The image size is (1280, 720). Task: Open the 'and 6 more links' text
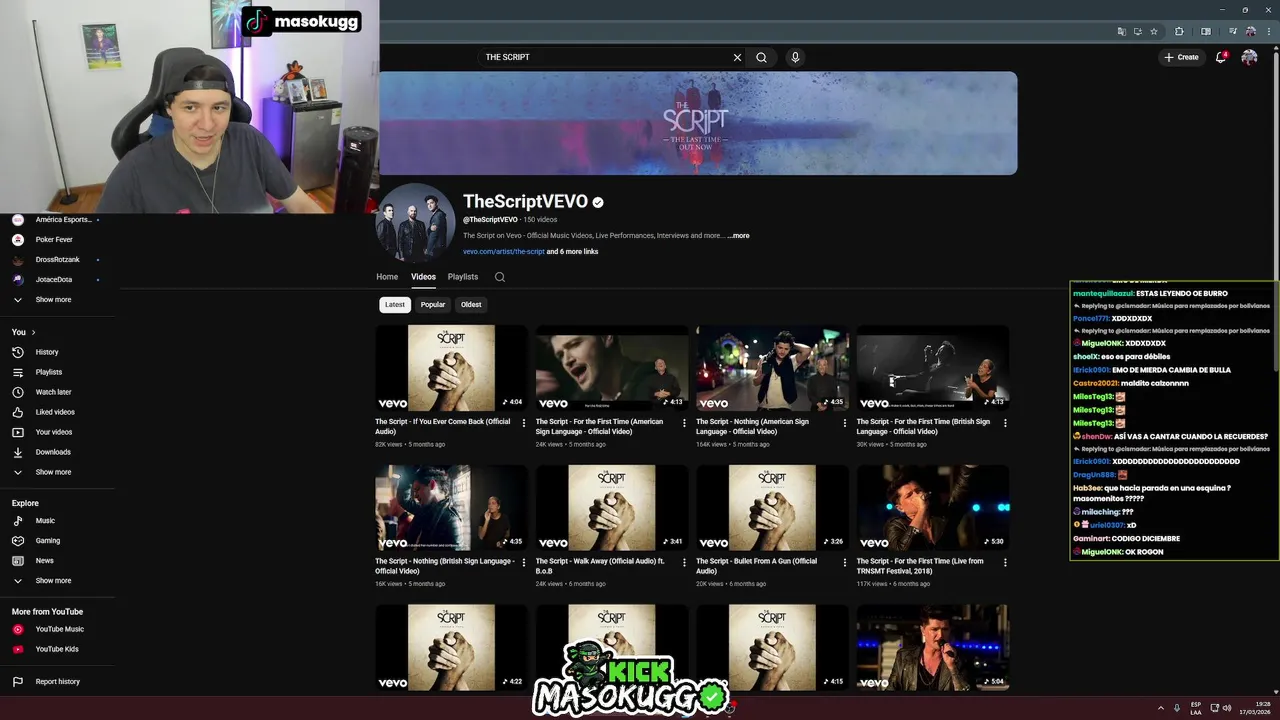point(572,252)
